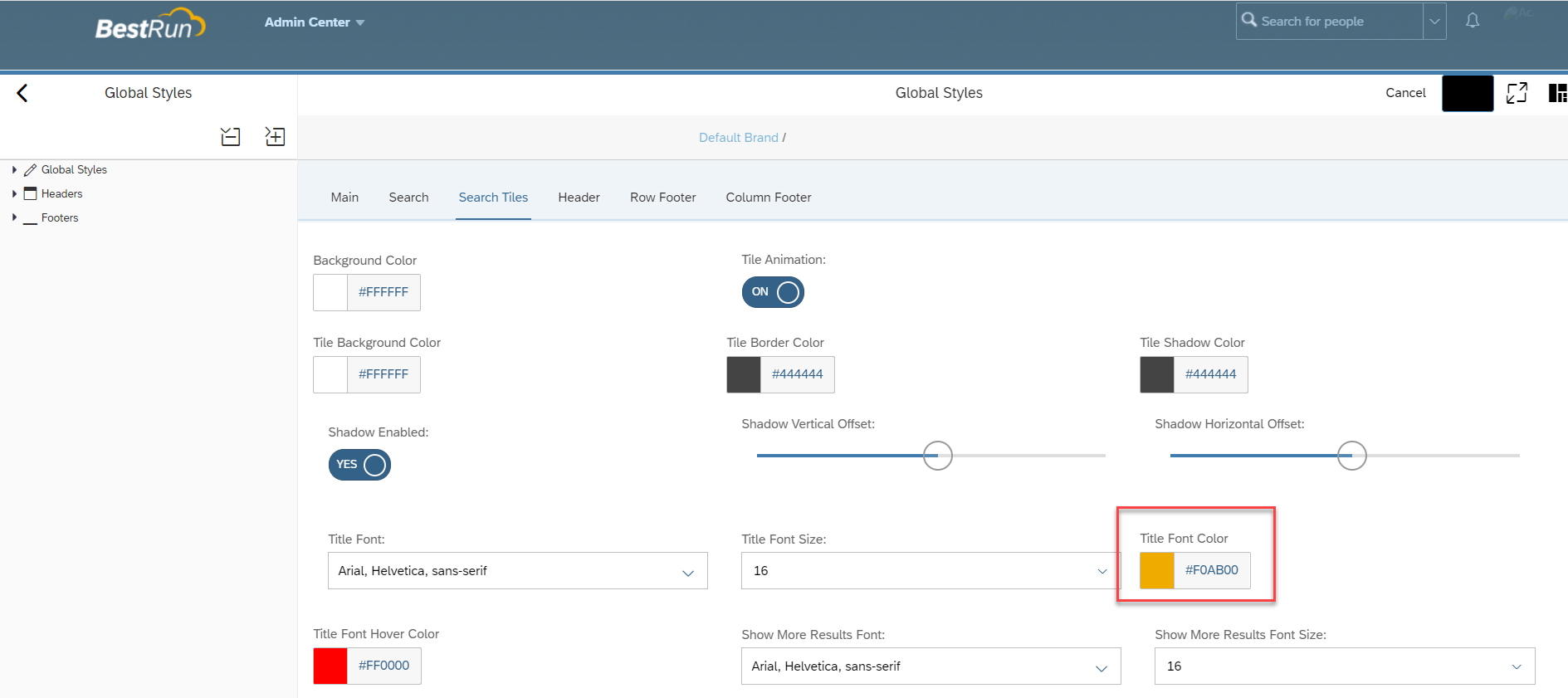The width and height of the screenshot is (1568, 698).
Task: Click the search magnifier icon
Action: (1248, 20)
